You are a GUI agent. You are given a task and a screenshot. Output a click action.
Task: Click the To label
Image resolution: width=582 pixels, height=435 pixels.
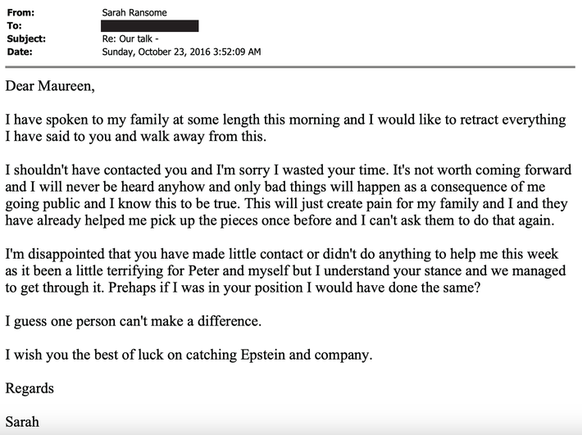pos(14,26)
